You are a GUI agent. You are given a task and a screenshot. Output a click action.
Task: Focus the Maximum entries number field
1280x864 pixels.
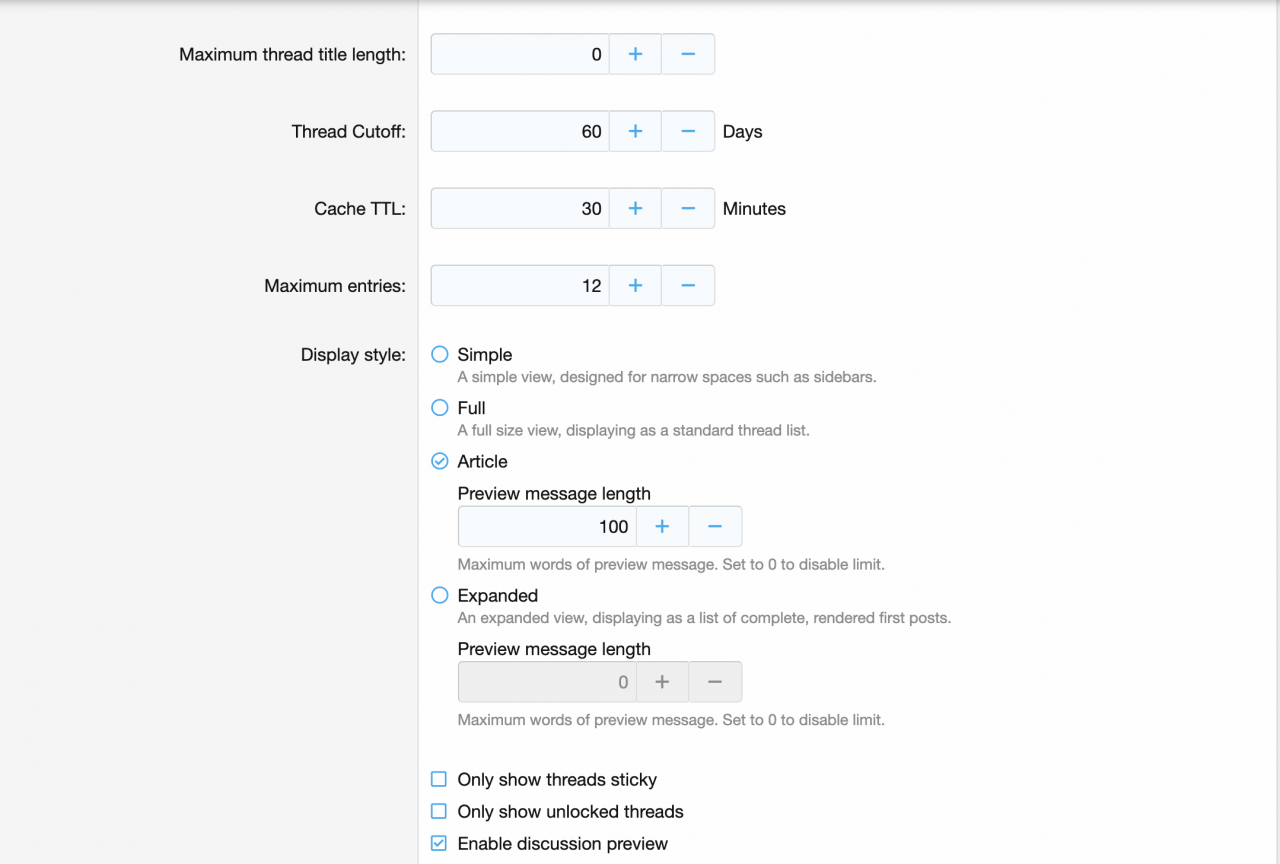pyautogui.click(x=520, y=285)
